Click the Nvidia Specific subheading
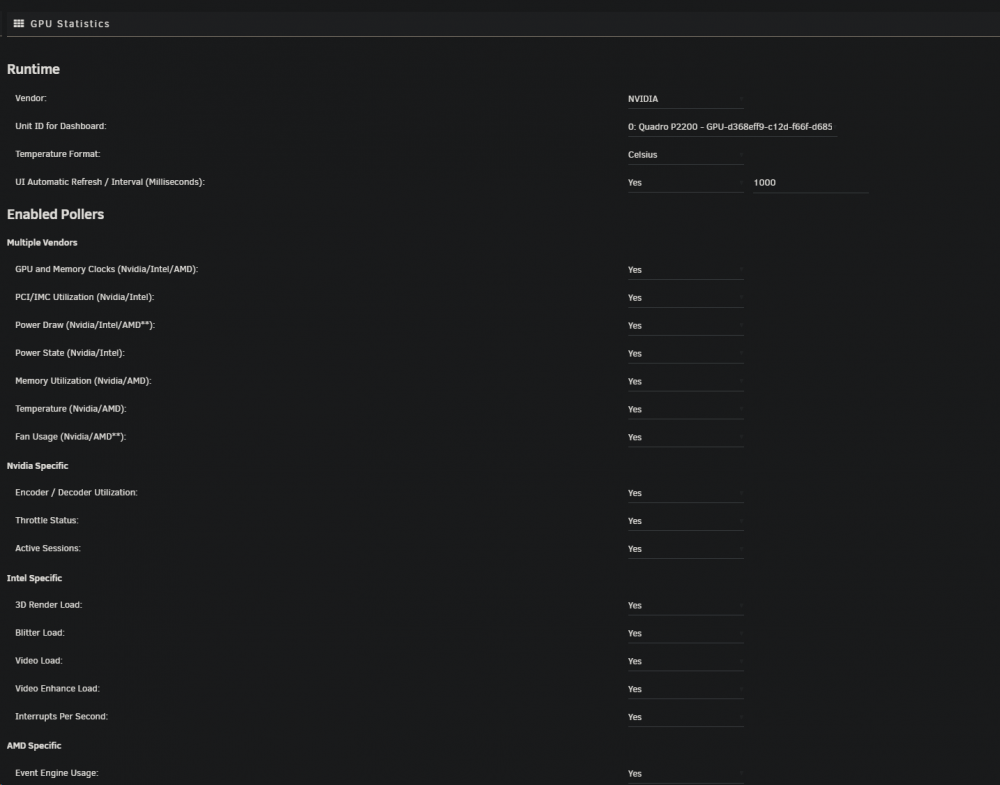The height and width of the screenshot is (785, 1000). coord(38,466)
